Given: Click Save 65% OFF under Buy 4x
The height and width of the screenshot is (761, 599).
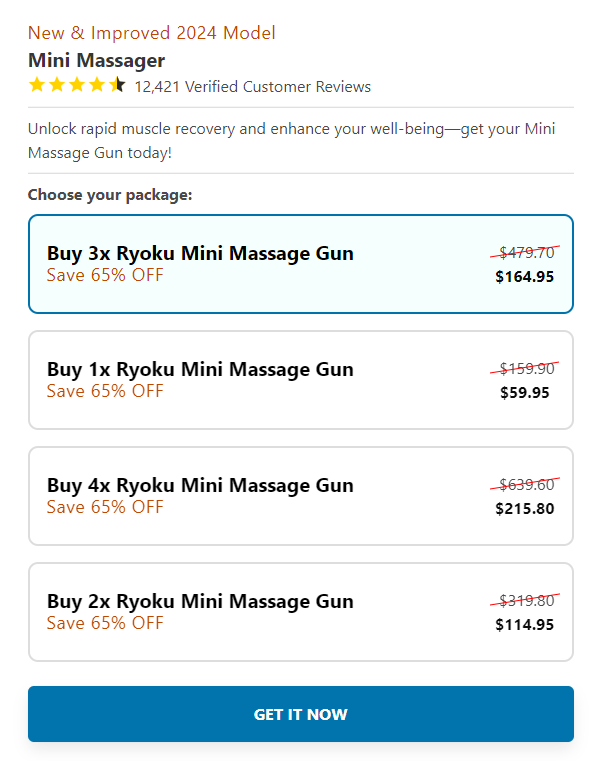Looking at the screenshot, I should [105, 507].
